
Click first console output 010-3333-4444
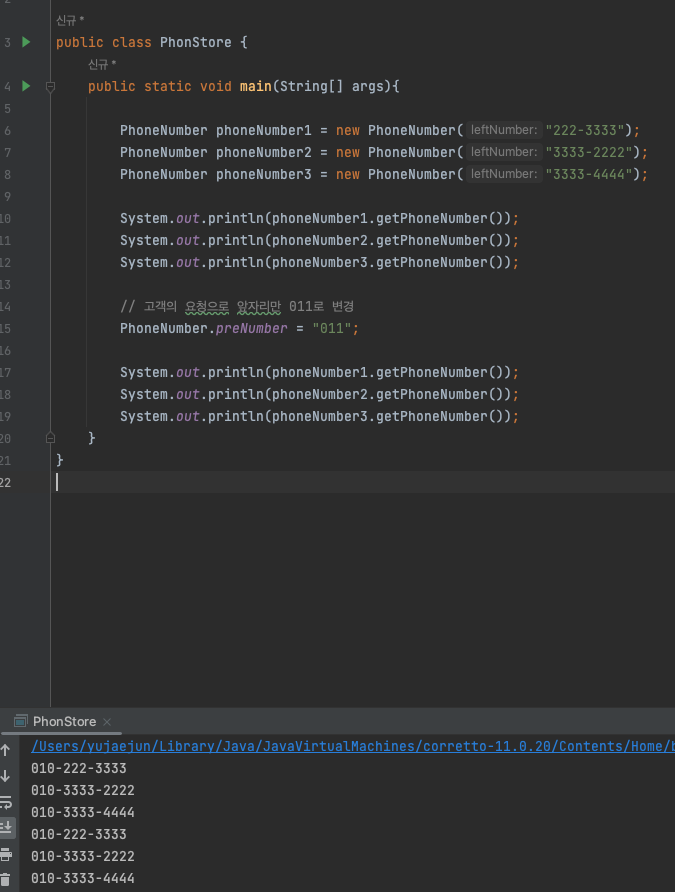click(83, 812)
